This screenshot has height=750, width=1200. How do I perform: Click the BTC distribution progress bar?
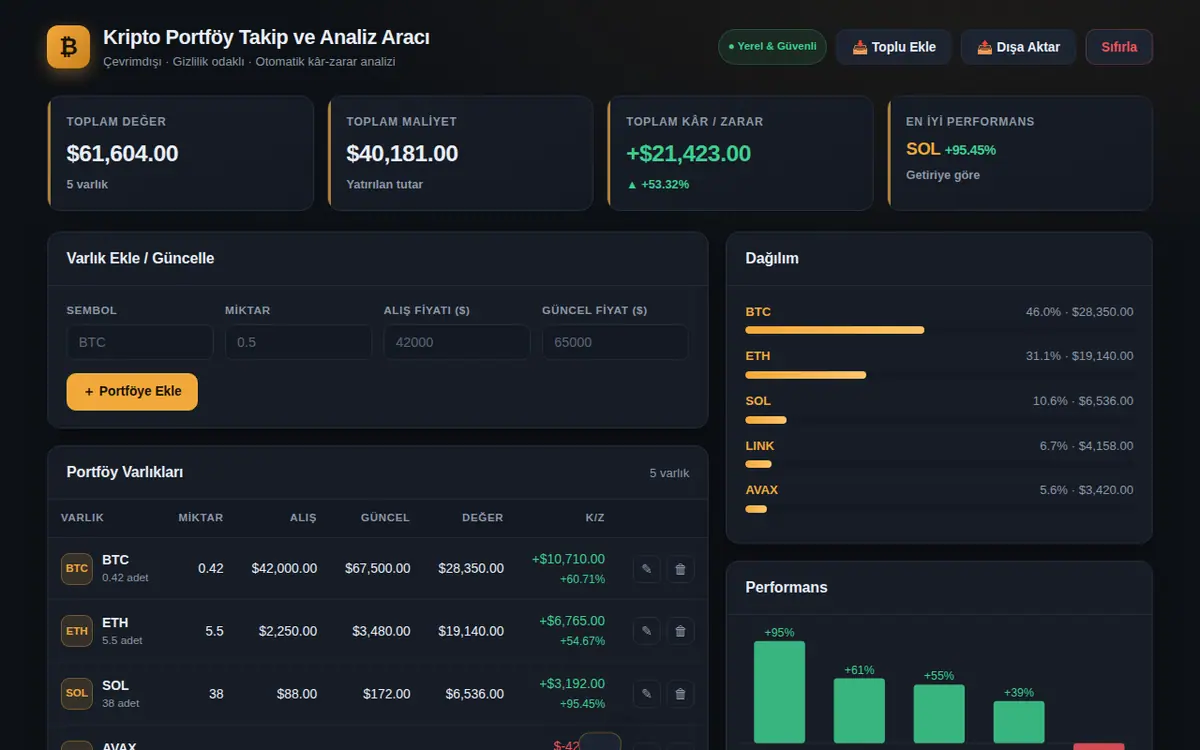835,330
